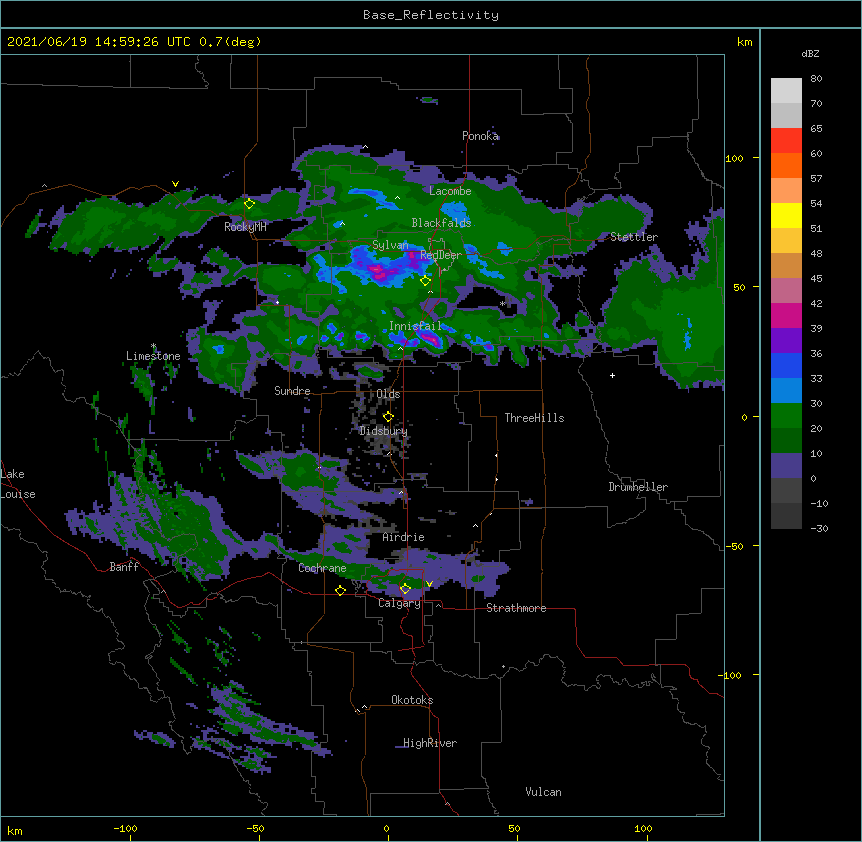Image resolution: width=862 pixels, height=842 pixels.
Task: Click the asterisk marker above Limestone label
Action: pos(154,346)
